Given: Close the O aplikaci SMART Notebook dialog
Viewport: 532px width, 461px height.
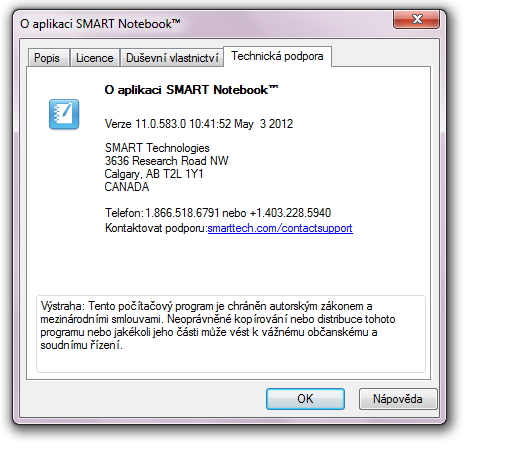Looking at the screenshot, I should click(x=417, y=19).
